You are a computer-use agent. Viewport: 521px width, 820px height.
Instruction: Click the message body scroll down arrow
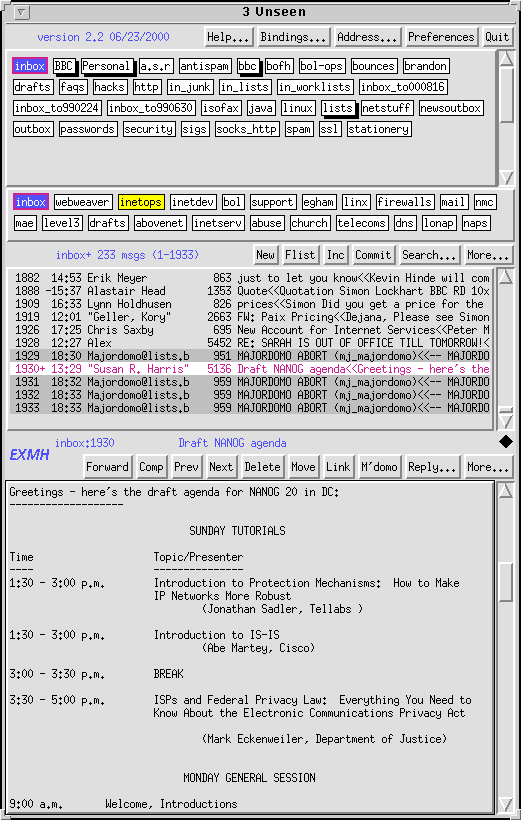pyautogui.click(x=506, y=804)
